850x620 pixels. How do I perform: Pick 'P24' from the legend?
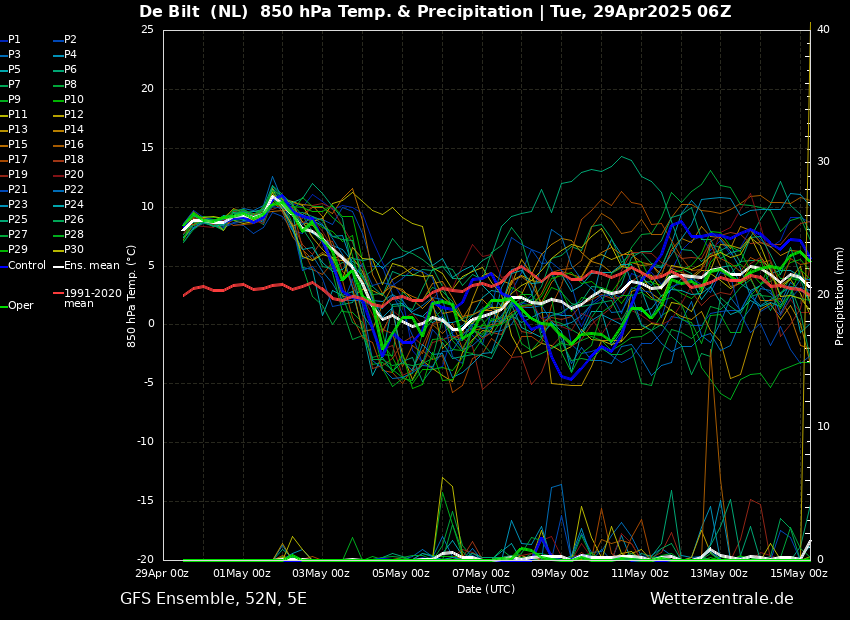coord(74,204)
